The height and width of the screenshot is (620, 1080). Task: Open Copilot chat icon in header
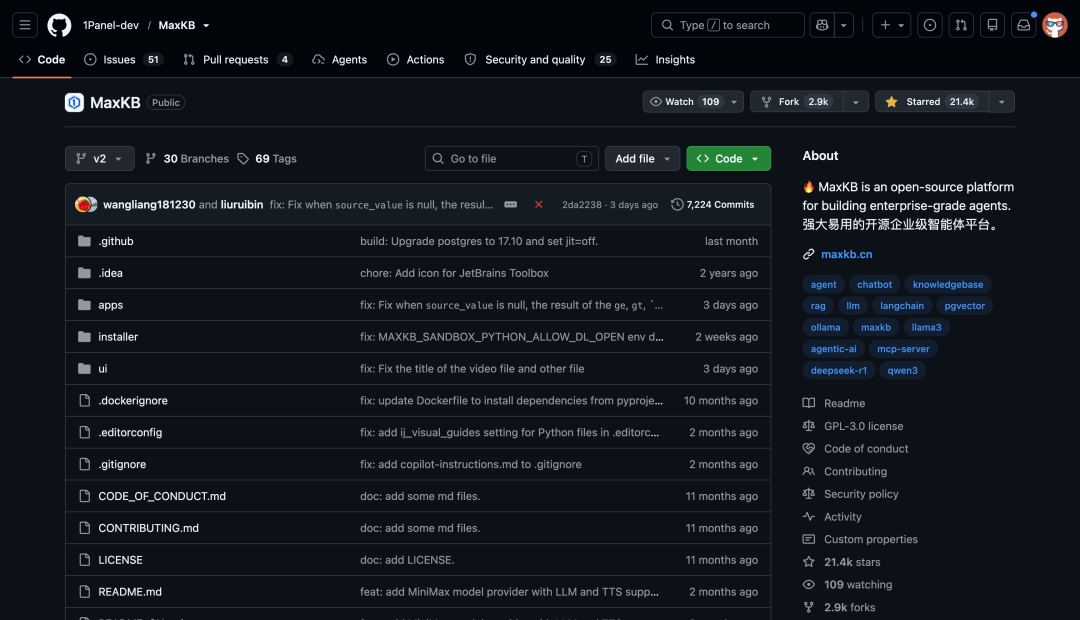[822, 25]
